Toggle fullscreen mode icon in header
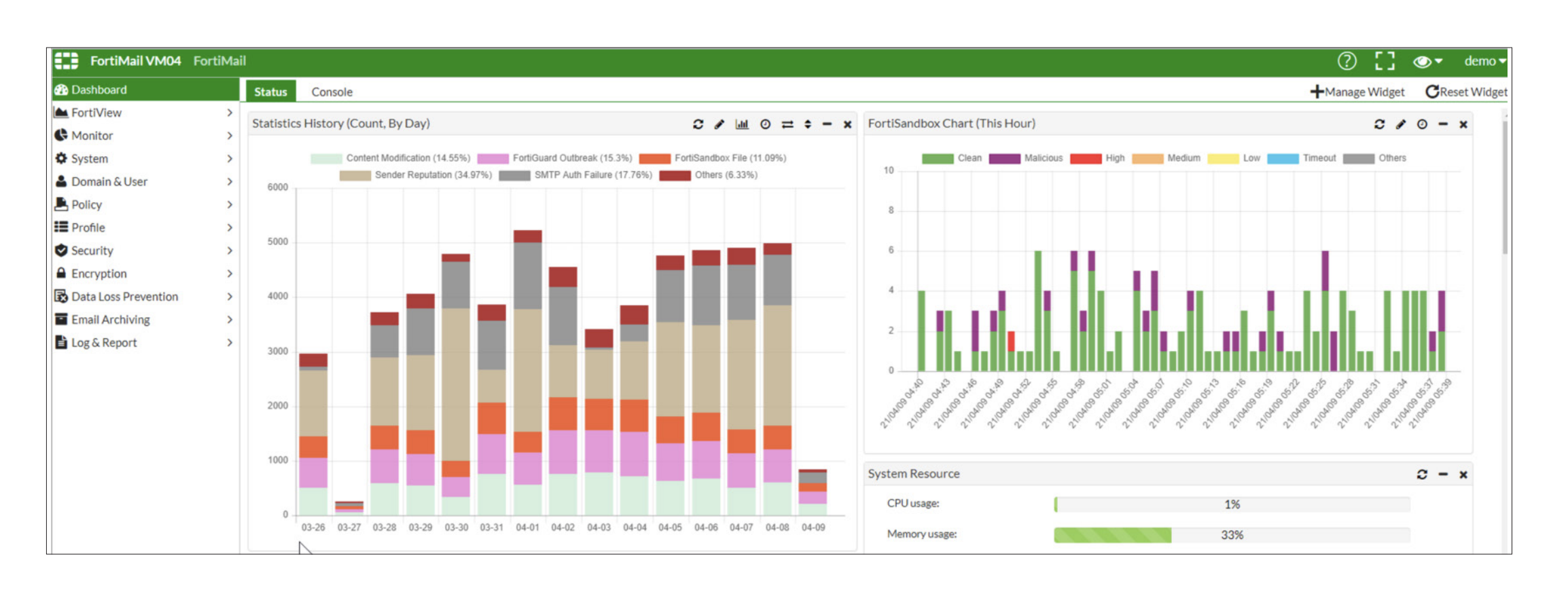Screen dimensions: 1568x592 (1385, 61)
